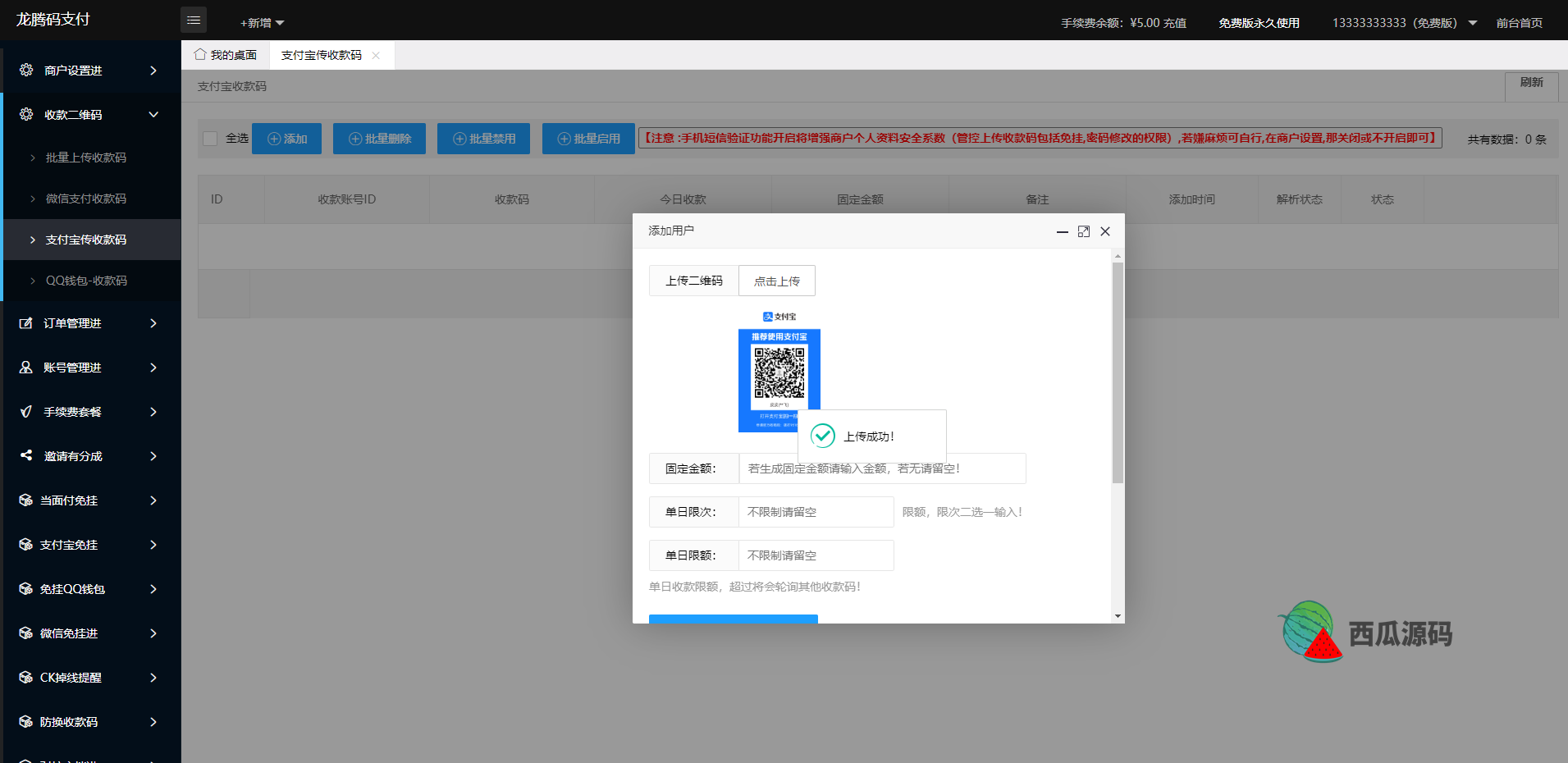Click the cube icon beside 防换收款码
Screen dimensions: 1568x763
tap(26, 722)
